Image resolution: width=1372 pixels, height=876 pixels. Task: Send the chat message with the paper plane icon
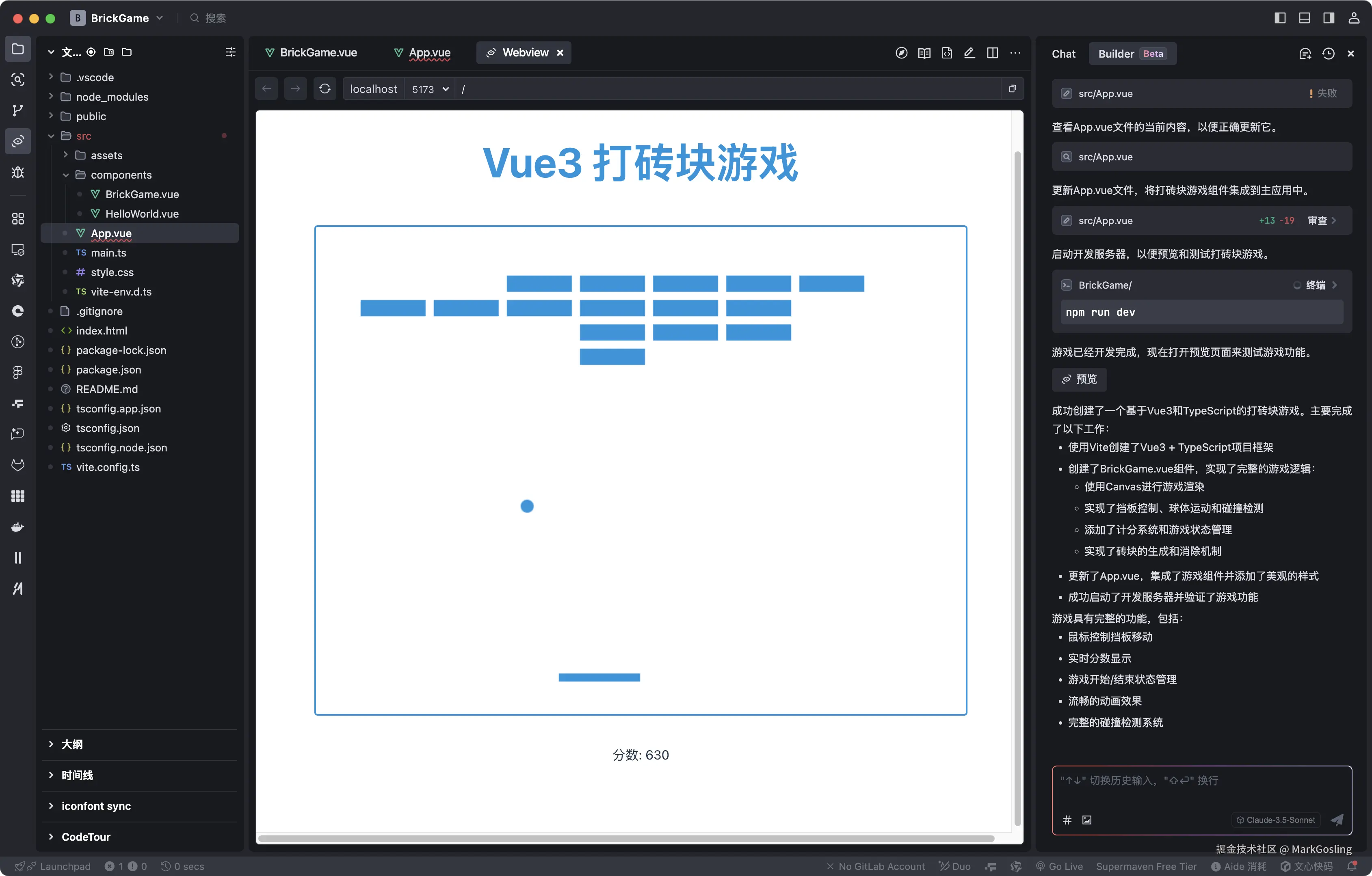click(x=1337, y=820)
